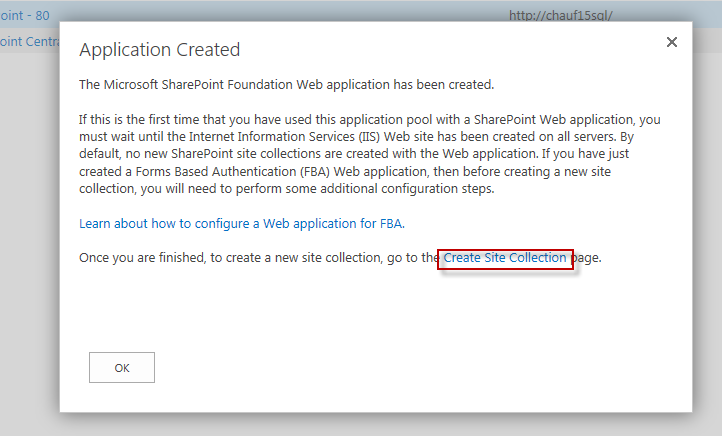722x436 pixels.
Task: Click the 'oint Centr' entry behind the dialog
Action: pyautogui.click(x=30, y=41)
